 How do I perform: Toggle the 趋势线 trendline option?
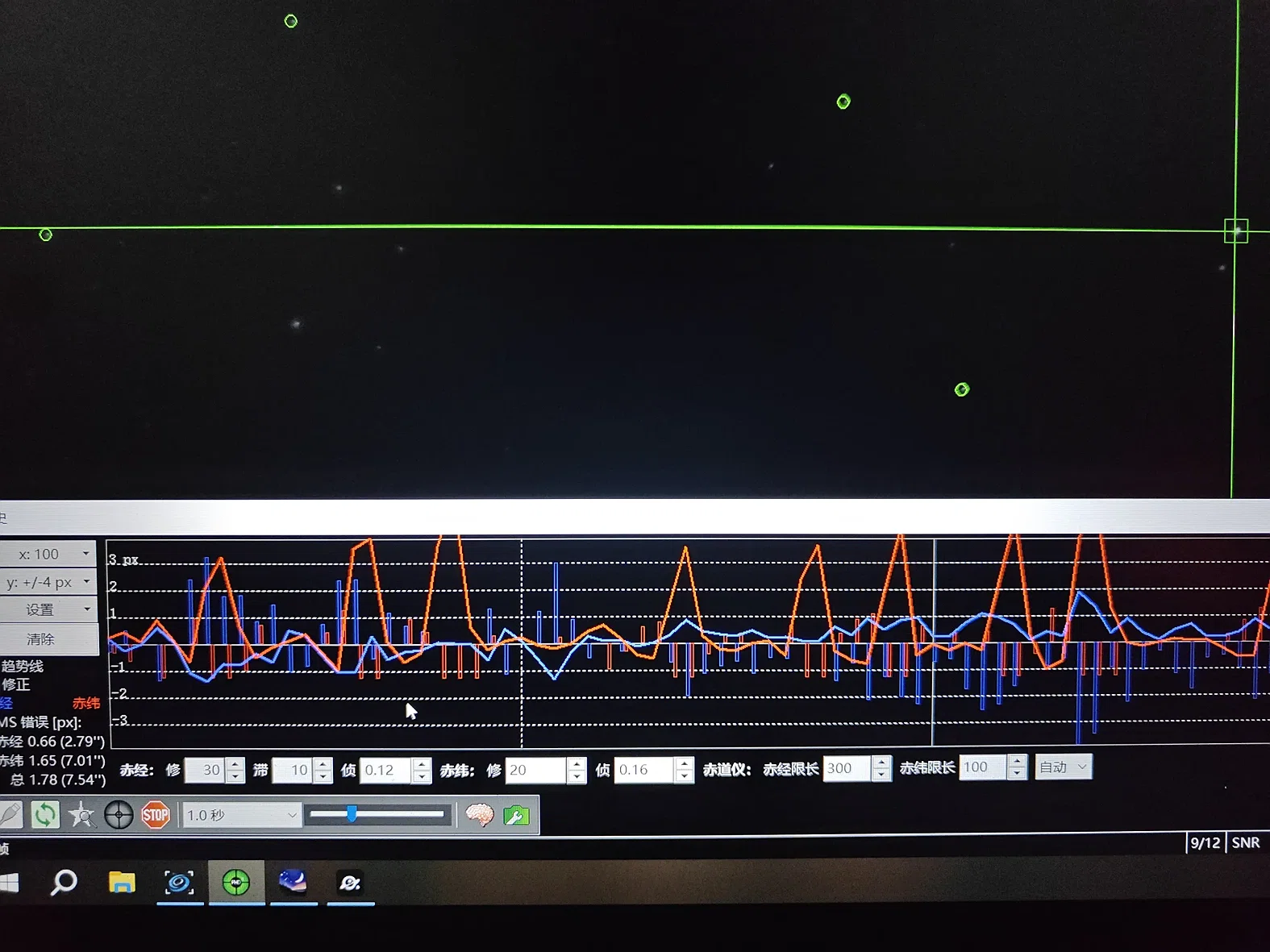tap(23, 666)
